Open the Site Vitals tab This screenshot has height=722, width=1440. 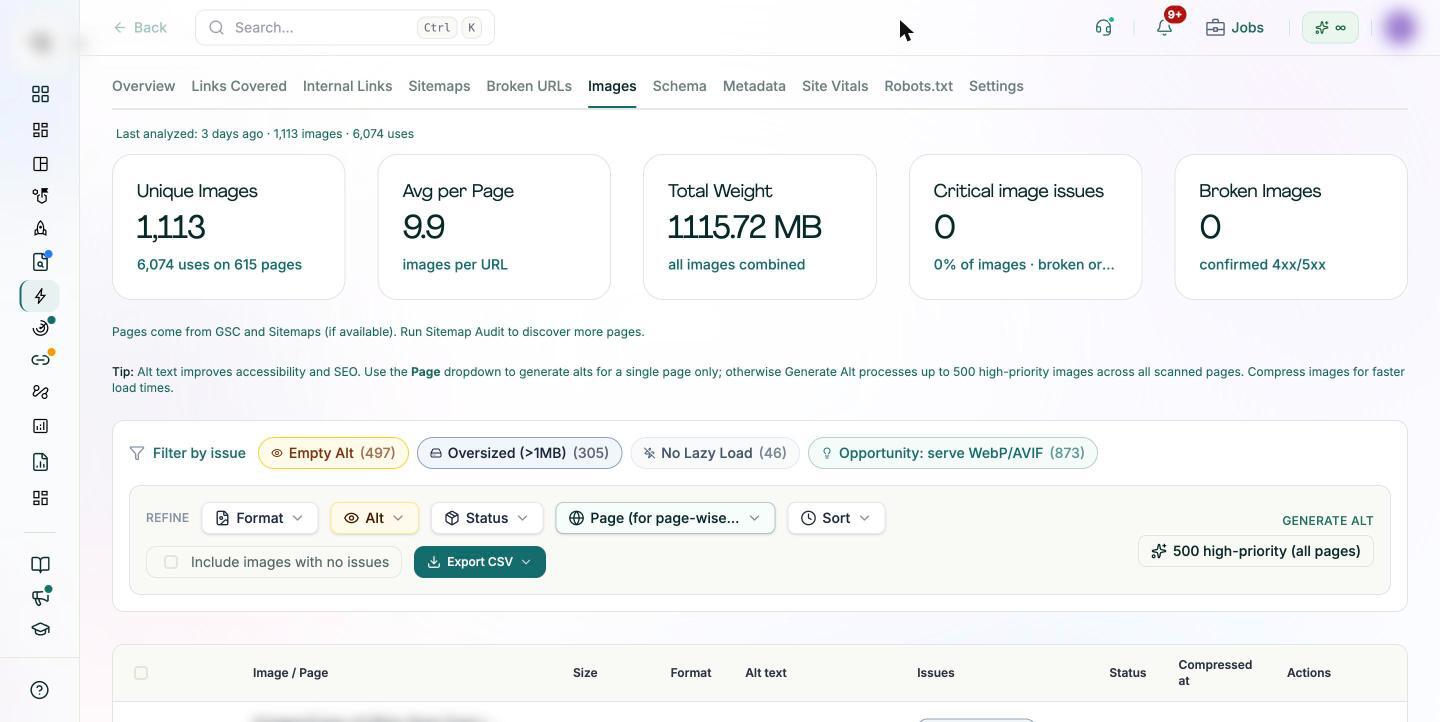tap(835, 86)
